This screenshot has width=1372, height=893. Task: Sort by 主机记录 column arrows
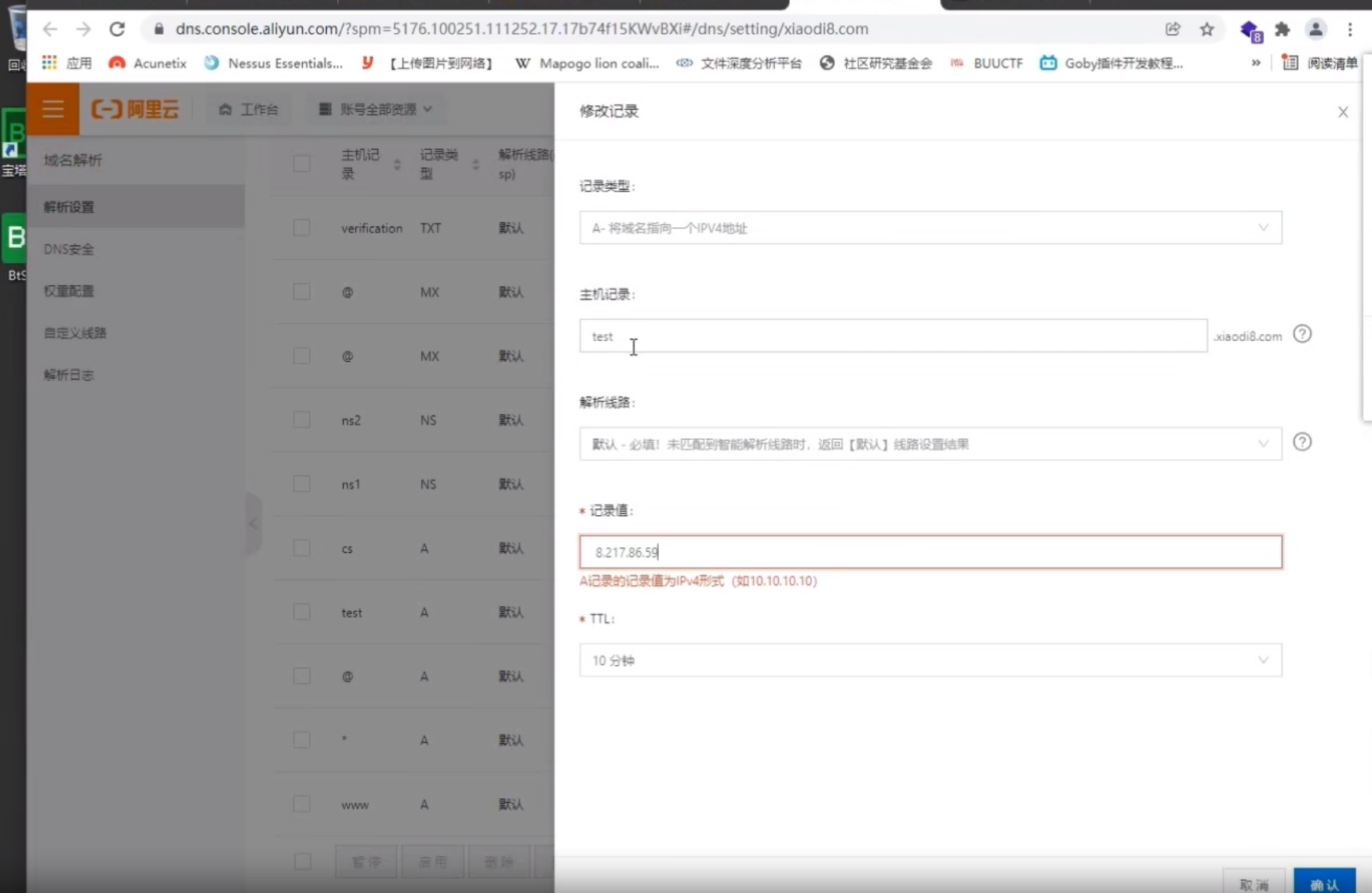coord(397,164)
